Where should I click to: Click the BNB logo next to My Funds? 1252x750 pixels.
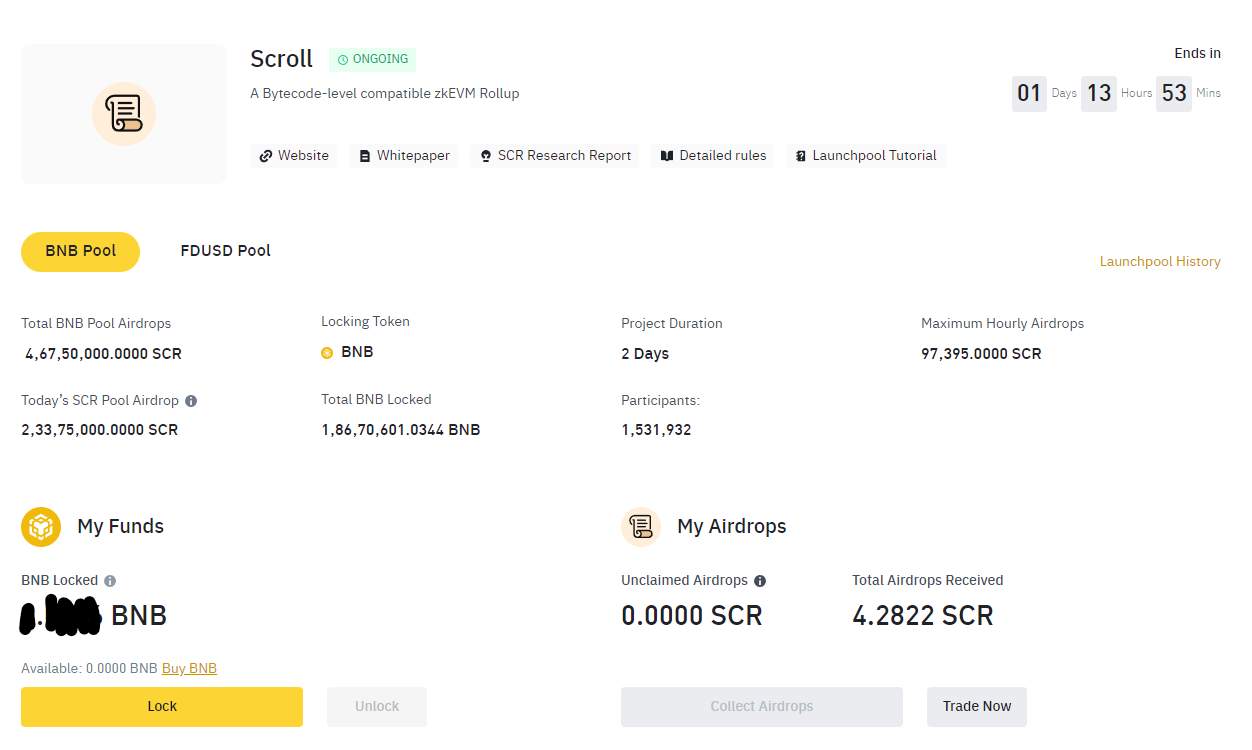pos(41,527)
